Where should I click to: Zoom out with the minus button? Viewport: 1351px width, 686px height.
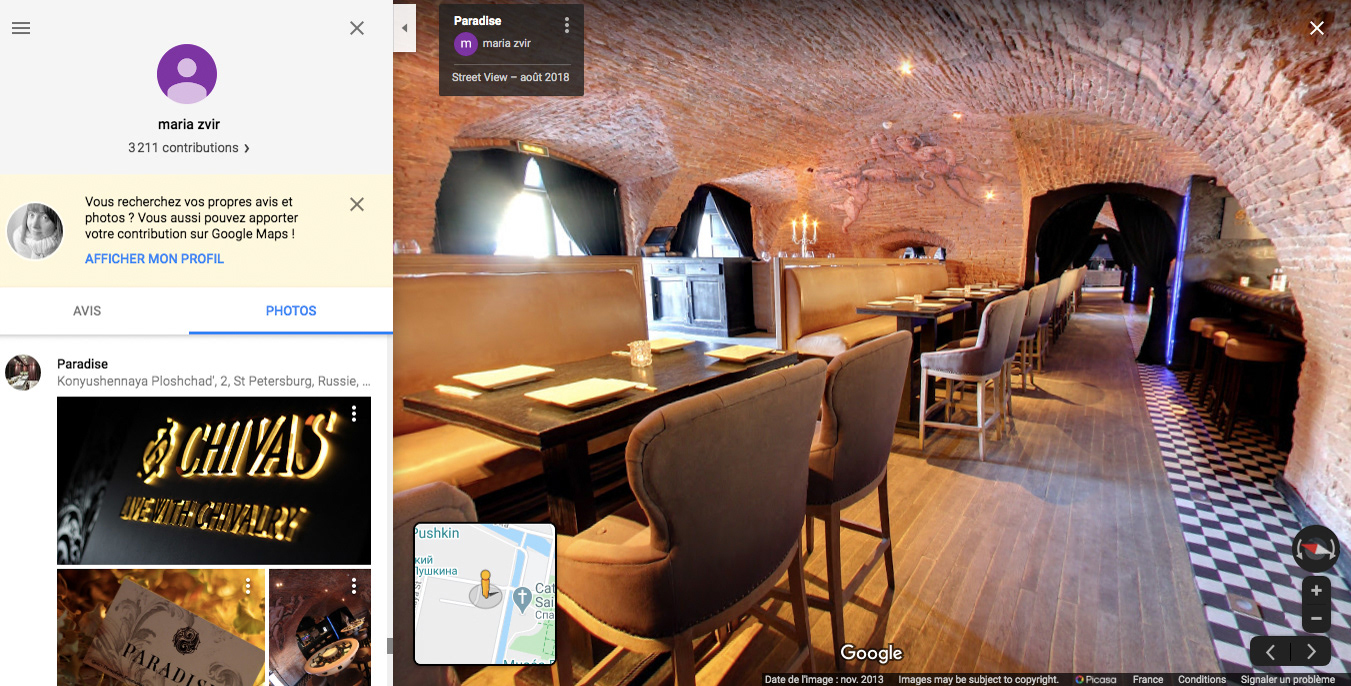(x=1316, y=618)
